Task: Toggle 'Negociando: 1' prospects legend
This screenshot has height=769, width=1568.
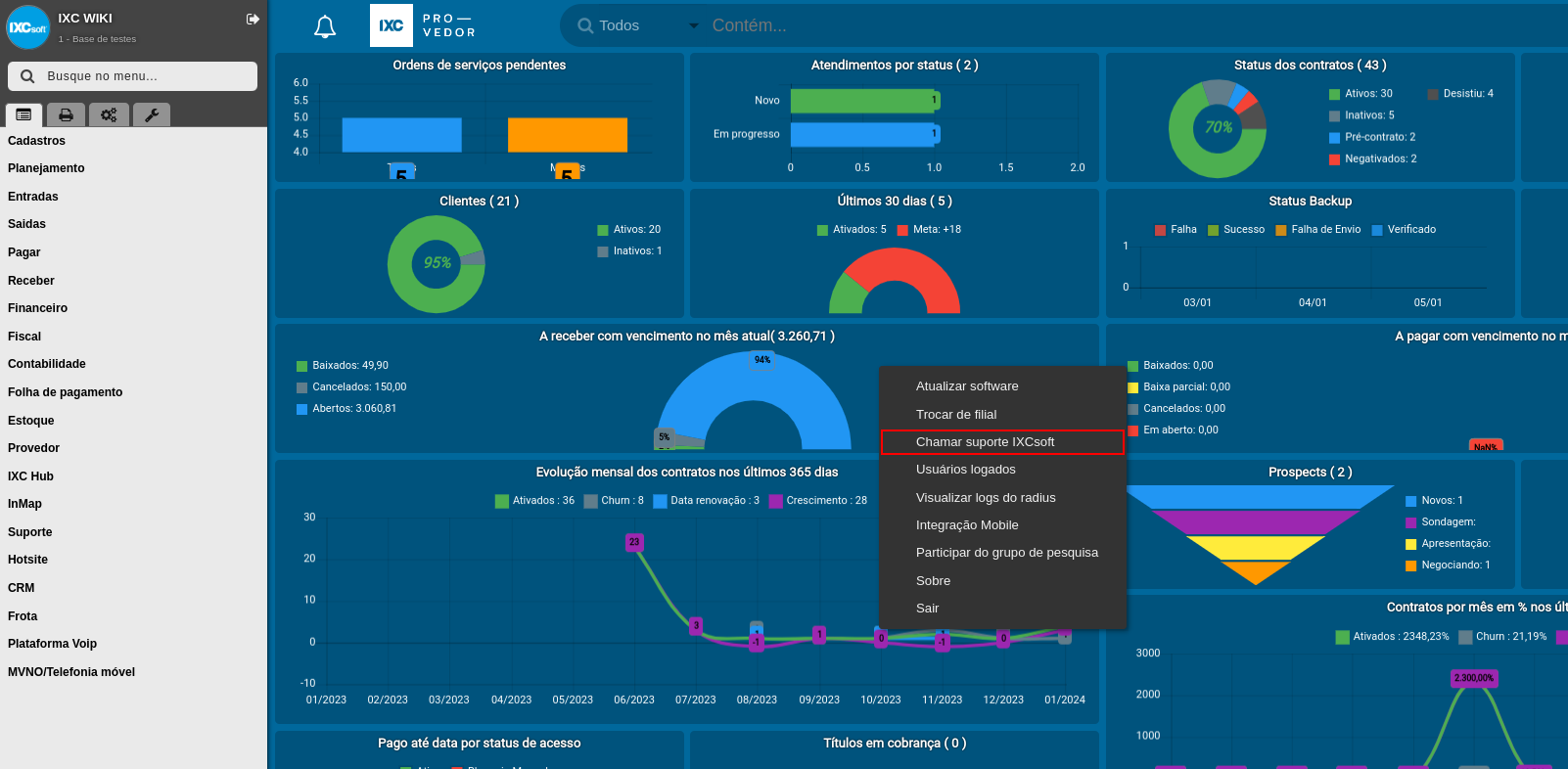Action: 1448,565
